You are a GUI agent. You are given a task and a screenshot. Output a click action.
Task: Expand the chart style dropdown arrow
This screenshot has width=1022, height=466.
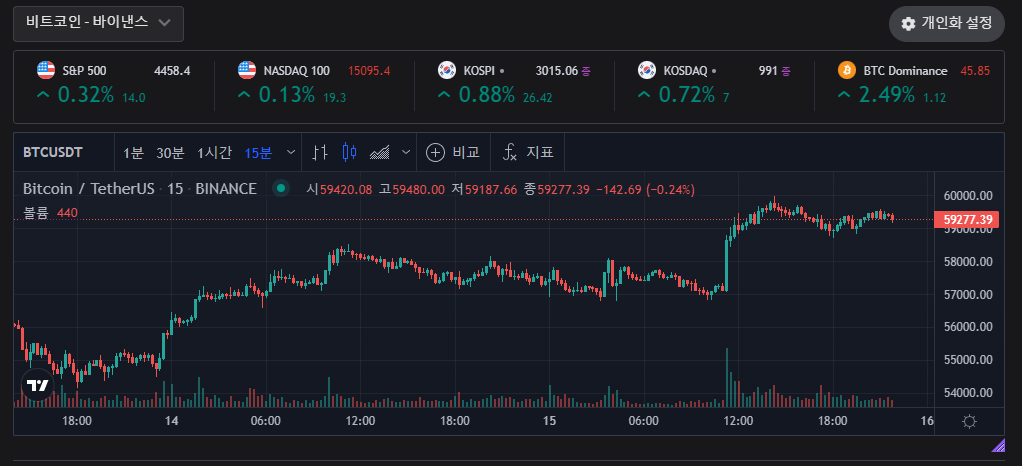tap(406, 153)
